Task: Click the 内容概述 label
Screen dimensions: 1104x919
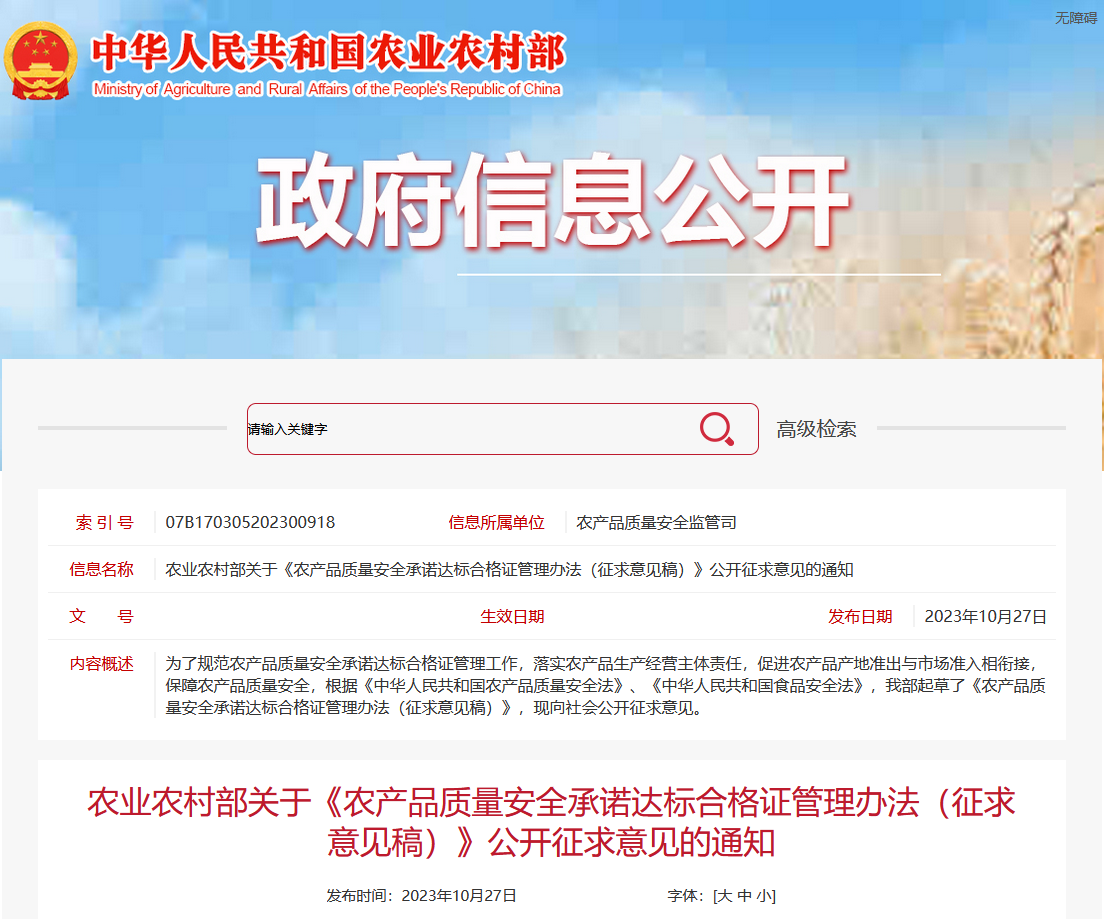Action: (101, 664)
